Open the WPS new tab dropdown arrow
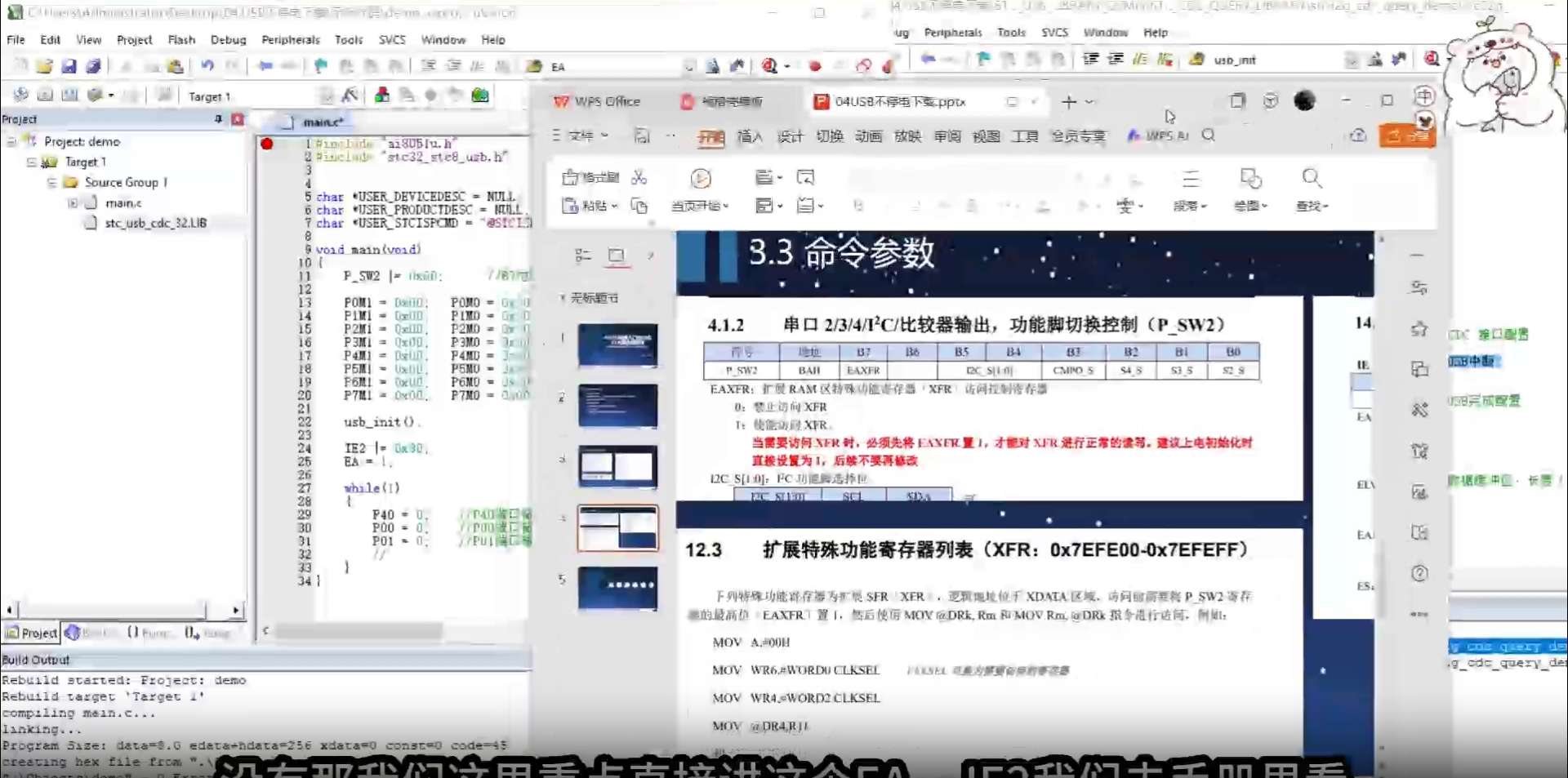 click(1089, 102)
